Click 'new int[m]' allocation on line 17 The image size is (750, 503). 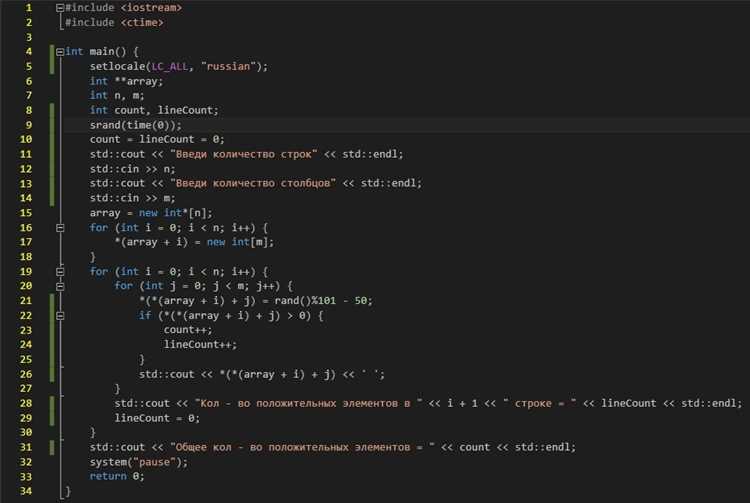pos(240,242)
